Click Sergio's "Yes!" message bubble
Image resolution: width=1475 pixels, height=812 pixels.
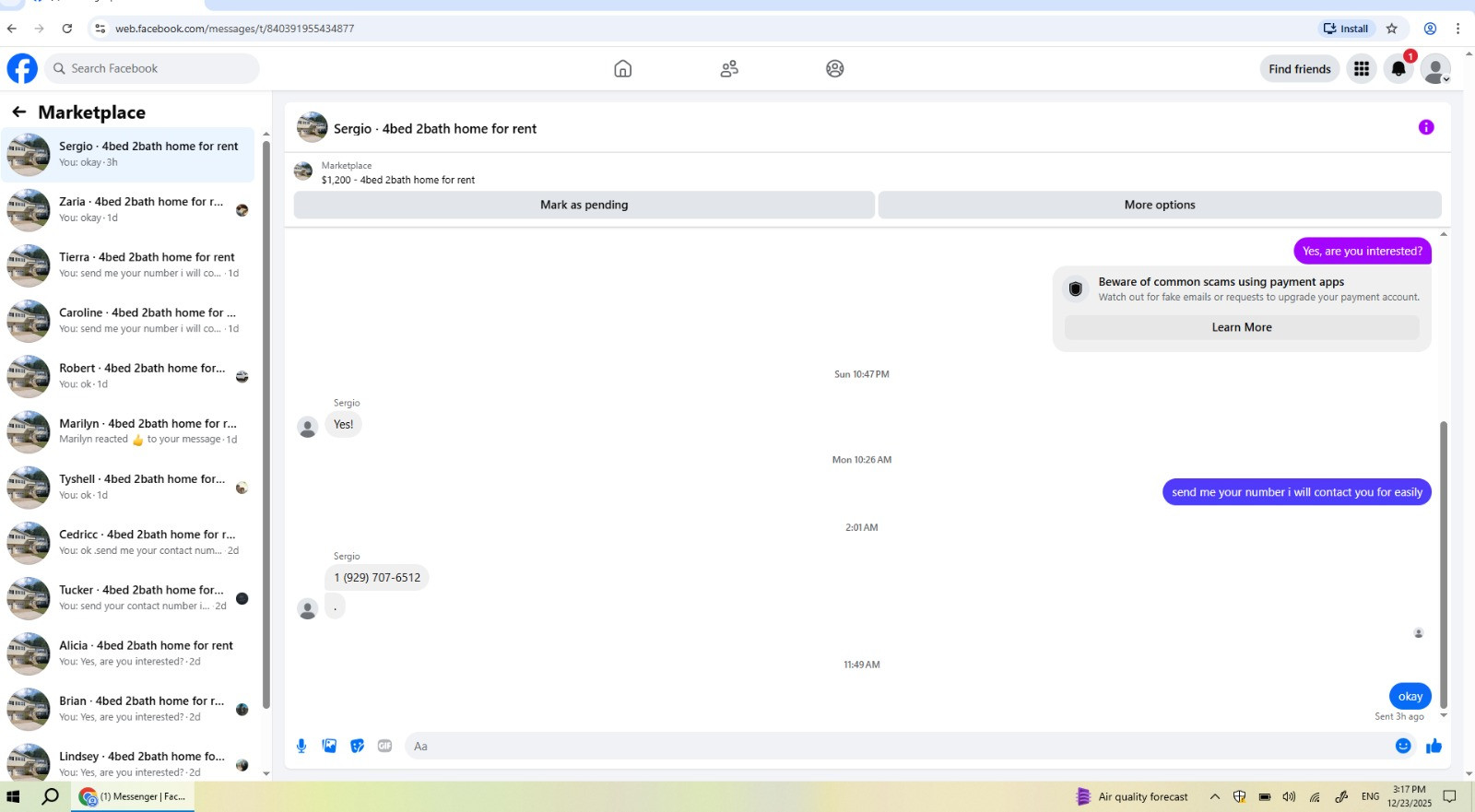click(x=343, y=425)
